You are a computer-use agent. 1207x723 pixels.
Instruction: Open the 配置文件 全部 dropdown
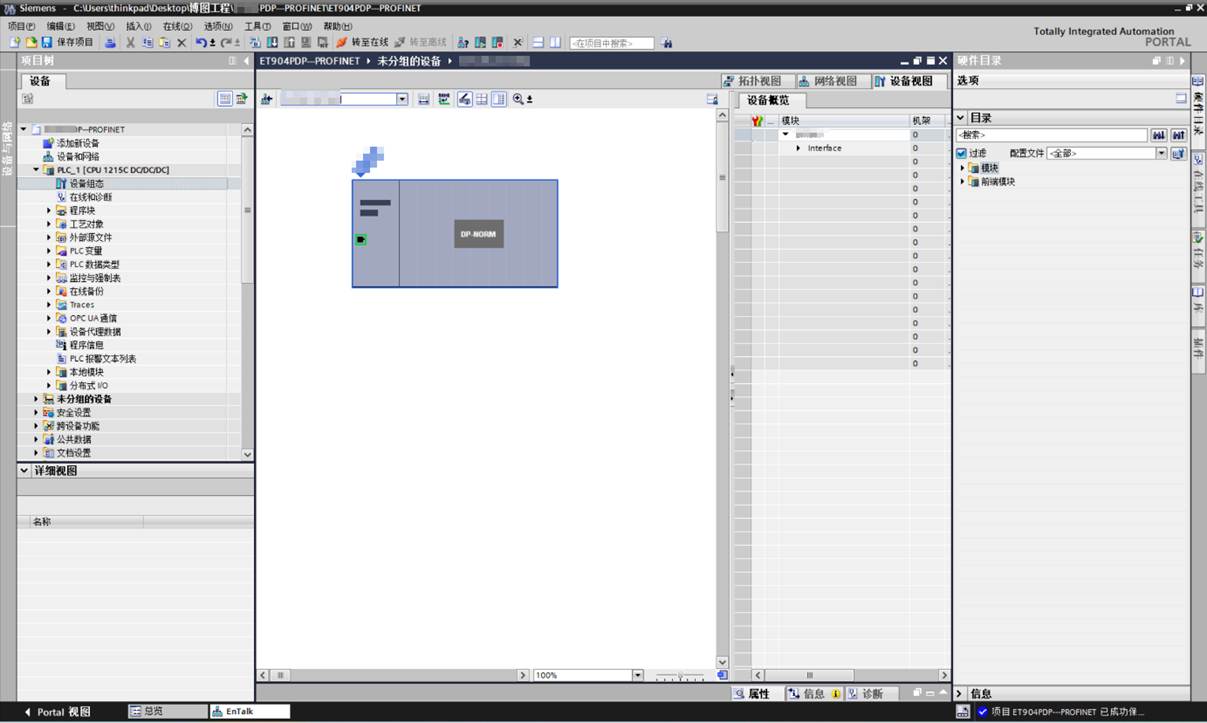1162,153
